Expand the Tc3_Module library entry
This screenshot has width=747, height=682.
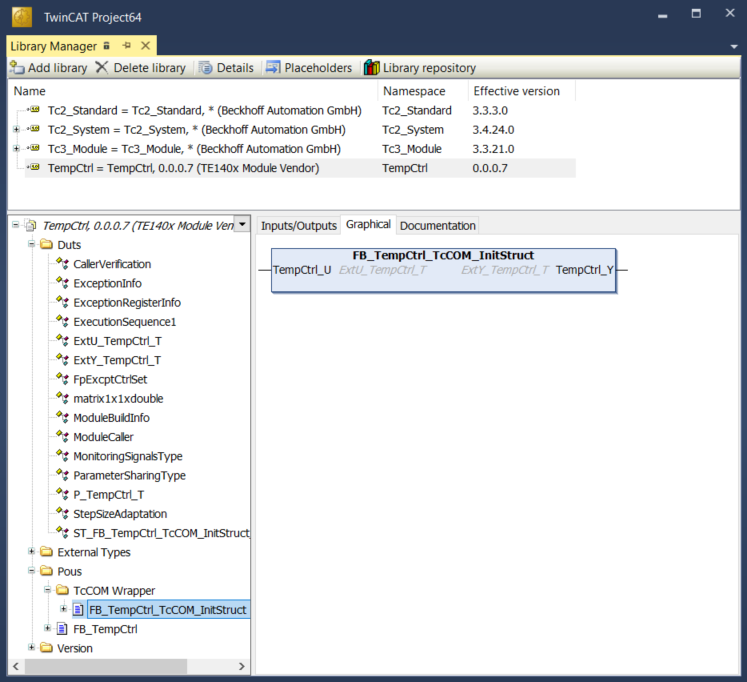(x=16, y=149)
